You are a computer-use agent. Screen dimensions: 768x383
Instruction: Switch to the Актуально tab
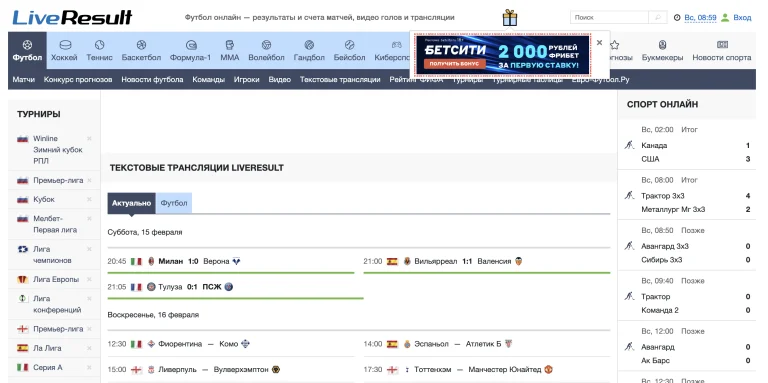[x=132, y=203]
